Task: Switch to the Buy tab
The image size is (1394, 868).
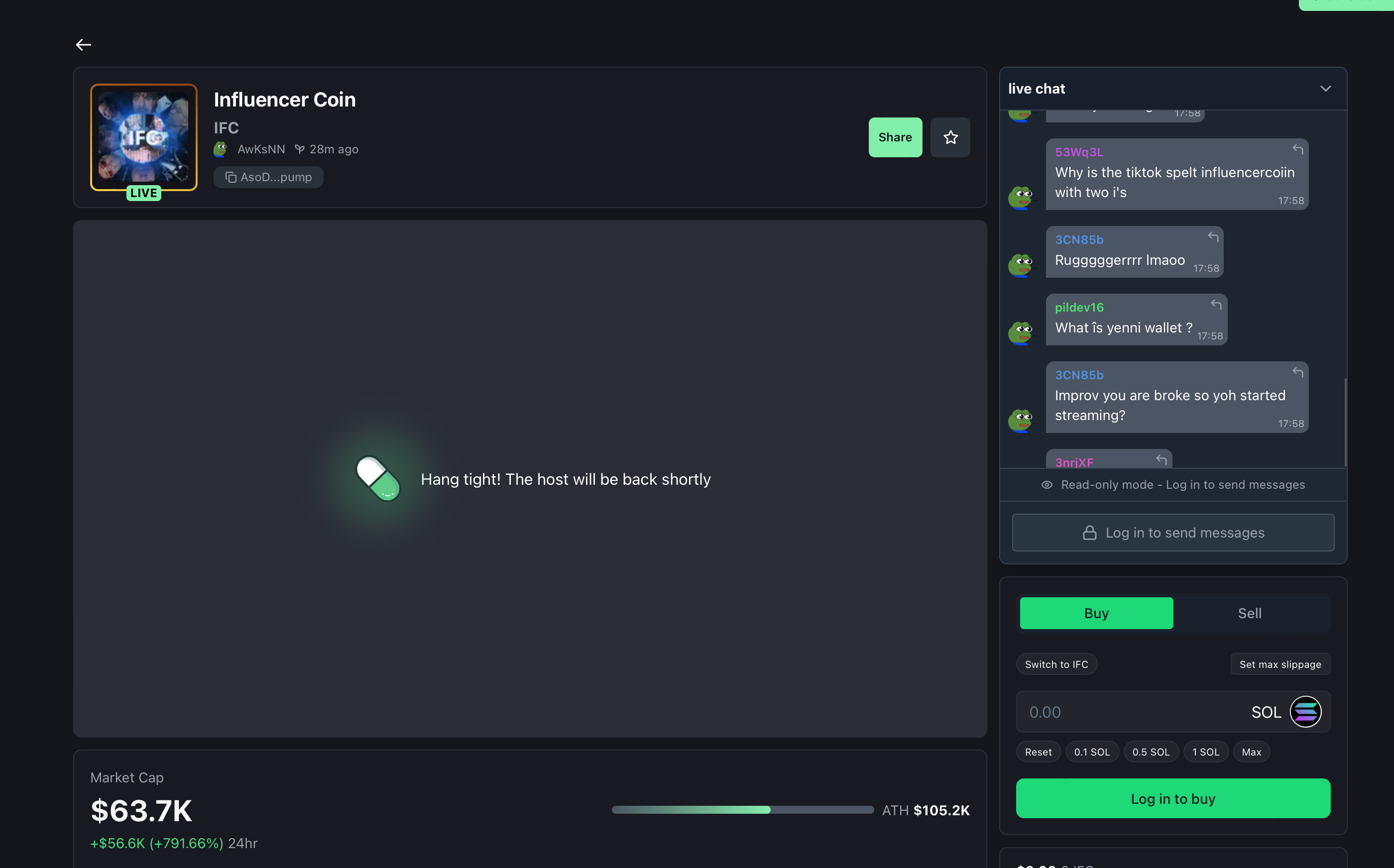Action: tap(1096, 613)
